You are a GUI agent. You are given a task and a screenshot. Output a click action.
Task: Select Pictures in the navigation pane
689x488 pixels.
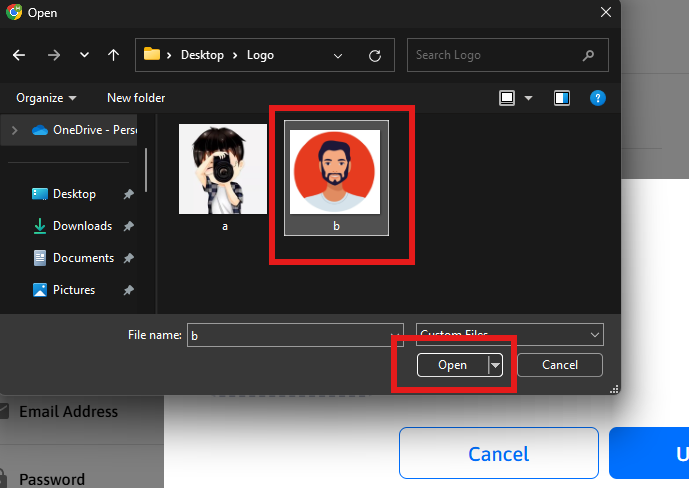point(74,290)
